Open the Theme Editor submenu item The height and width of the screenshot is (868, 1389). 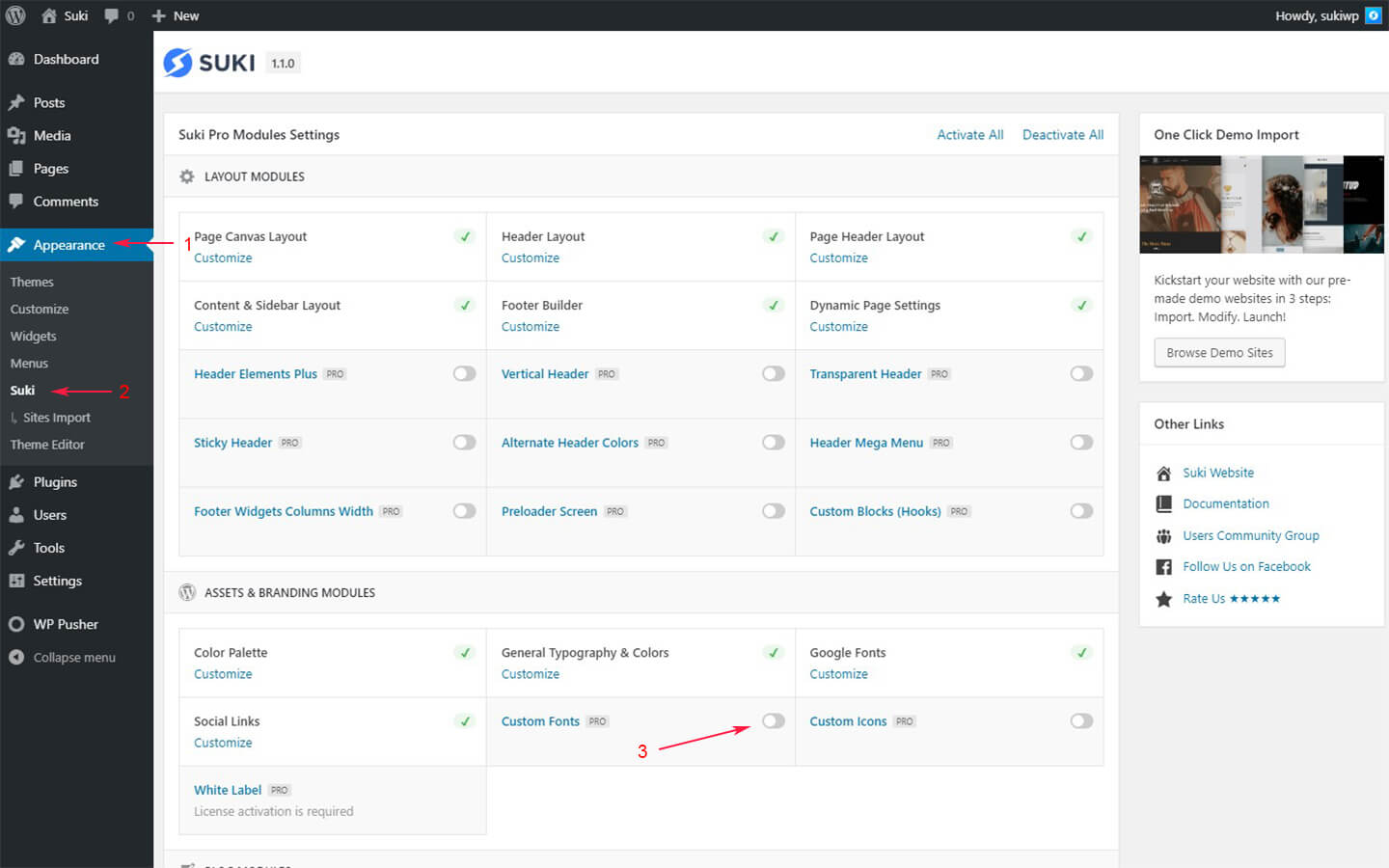[47, 444]
